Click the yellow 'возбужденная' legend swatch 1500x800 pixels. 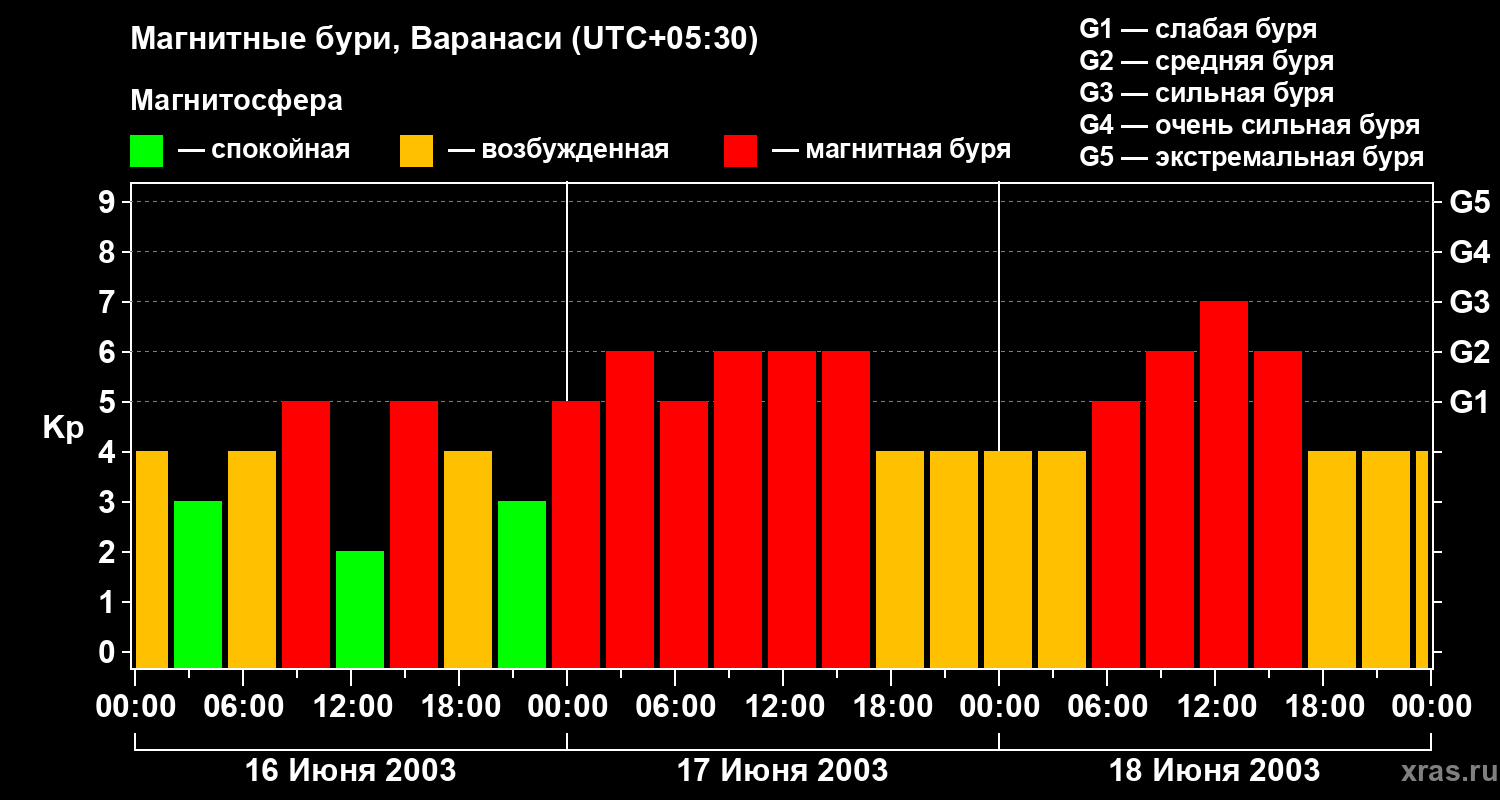[416, 151]
